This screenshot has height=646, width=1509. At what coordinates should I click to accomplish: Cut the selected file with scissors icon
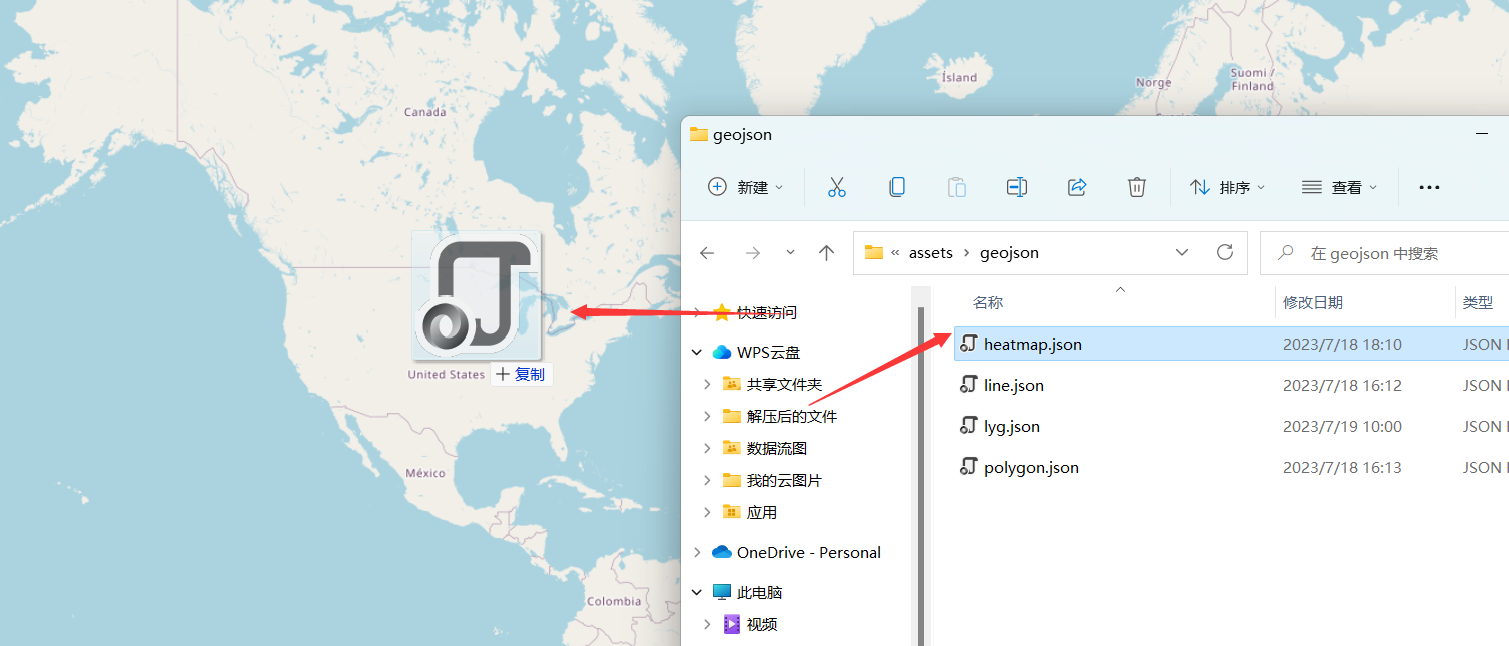tap(837, 187)
